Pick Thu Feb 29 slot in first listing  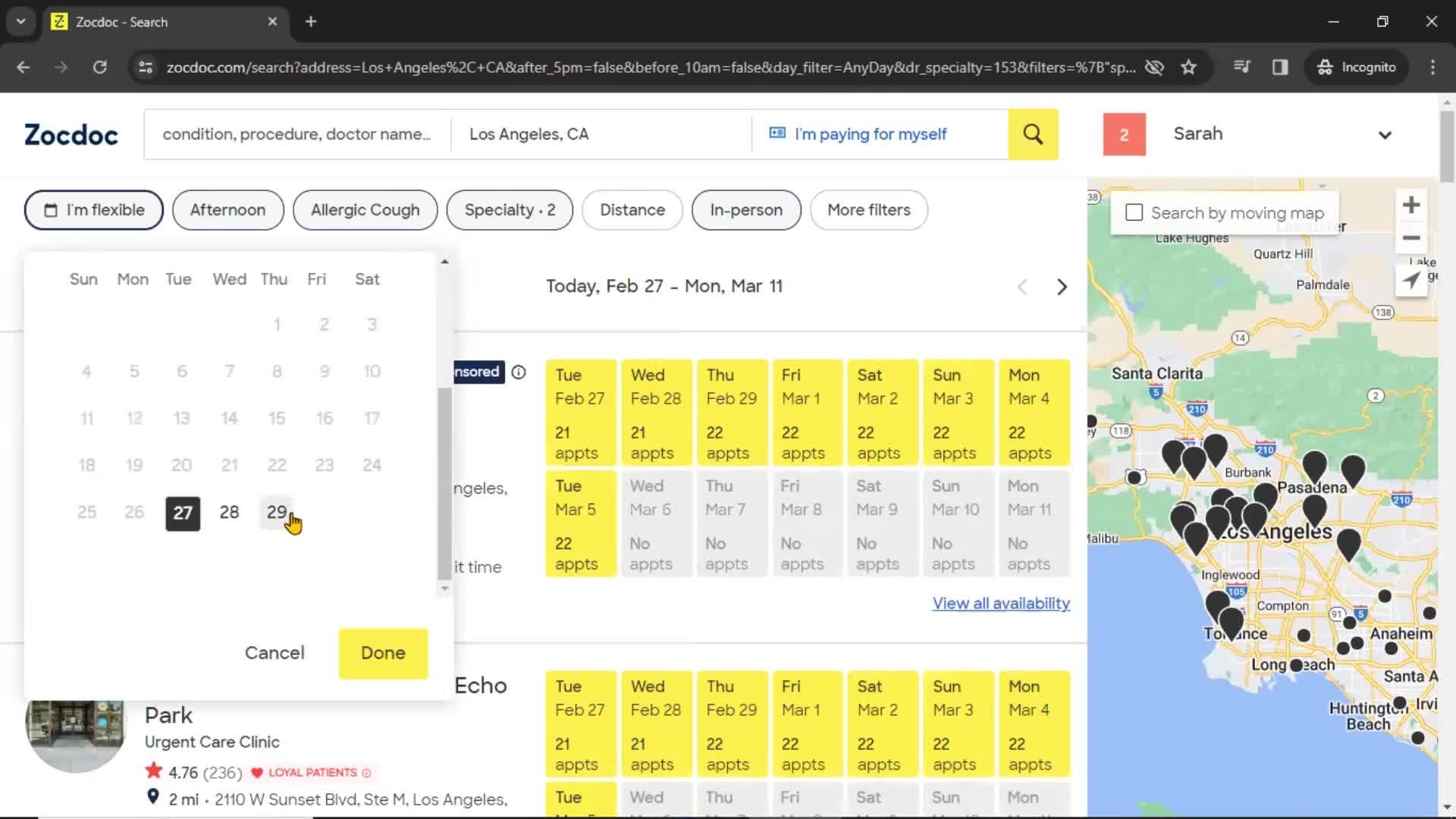(732, 413)
